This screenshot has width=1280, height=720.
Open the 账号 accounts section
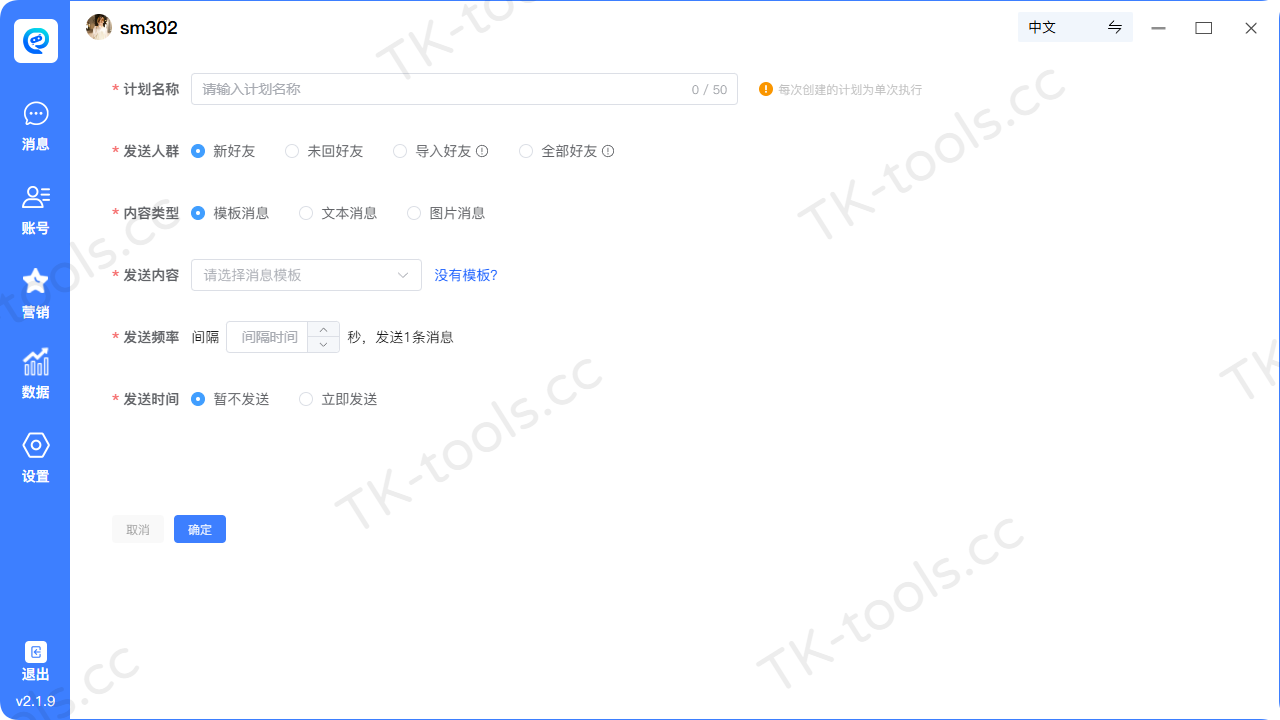coord(36,210)
